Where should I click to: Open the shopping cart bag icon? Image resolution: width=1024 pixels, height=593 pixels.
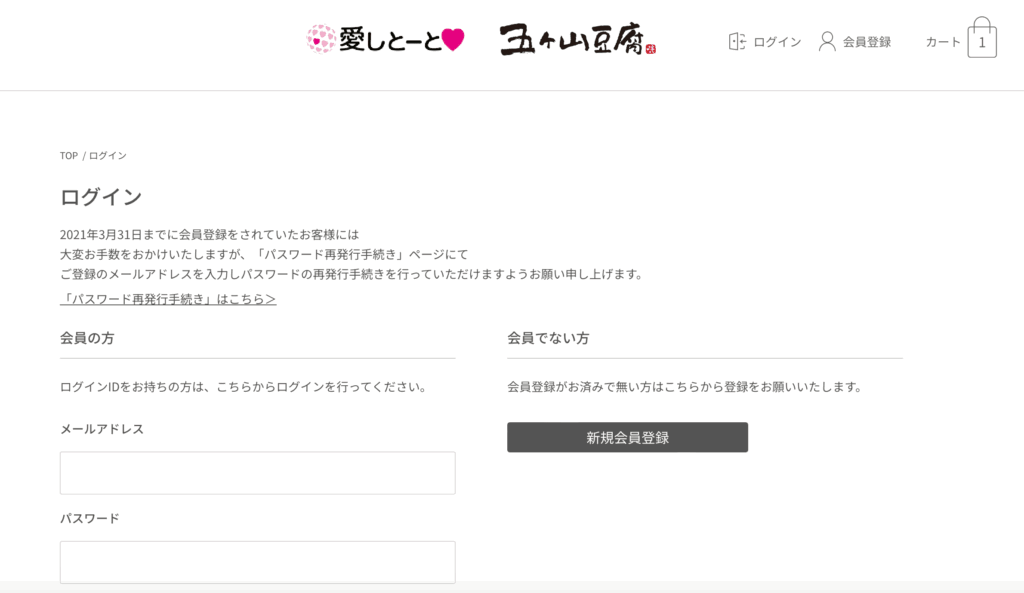point(982,38)
